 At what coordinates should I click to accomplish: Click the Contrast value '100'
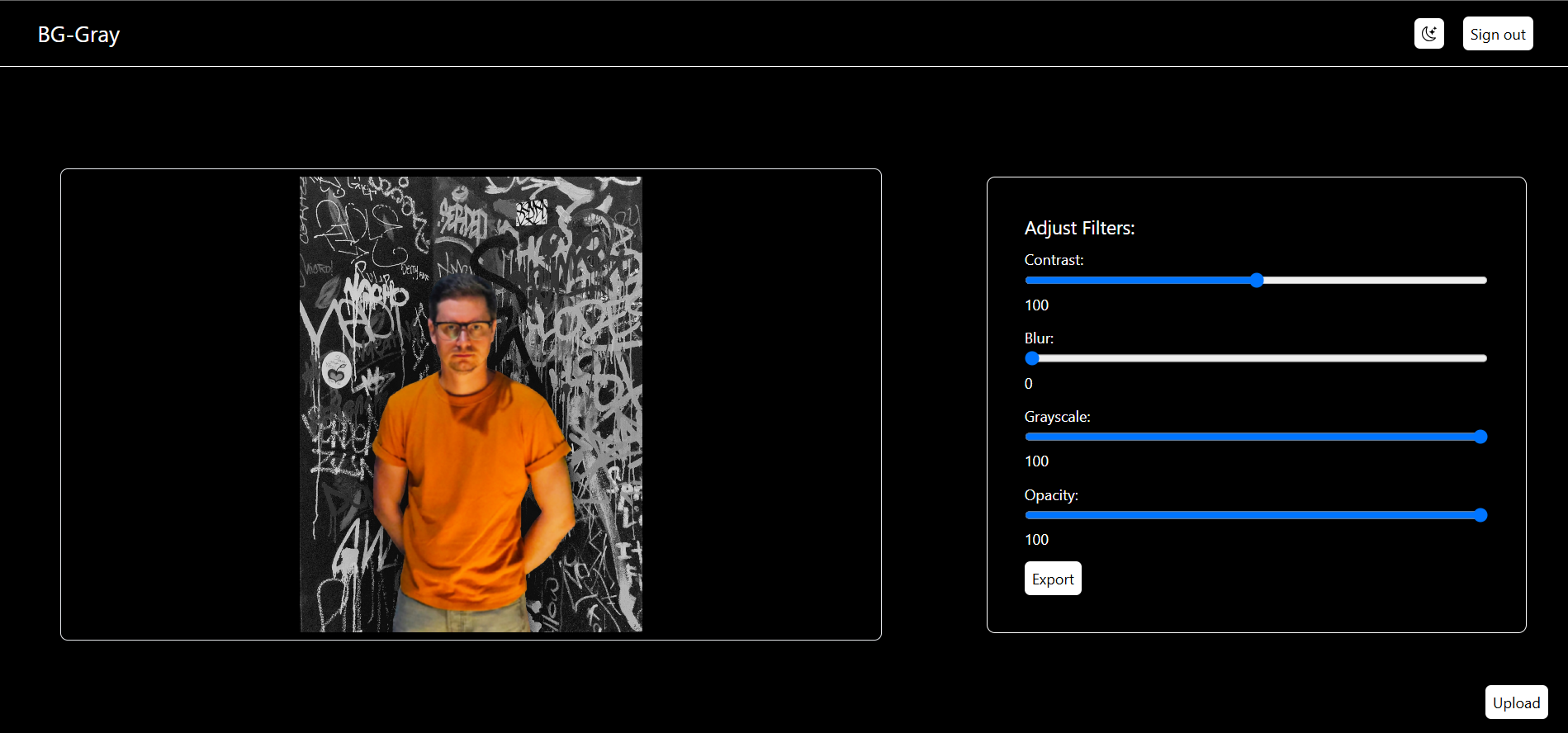[x=1036, y=305]
